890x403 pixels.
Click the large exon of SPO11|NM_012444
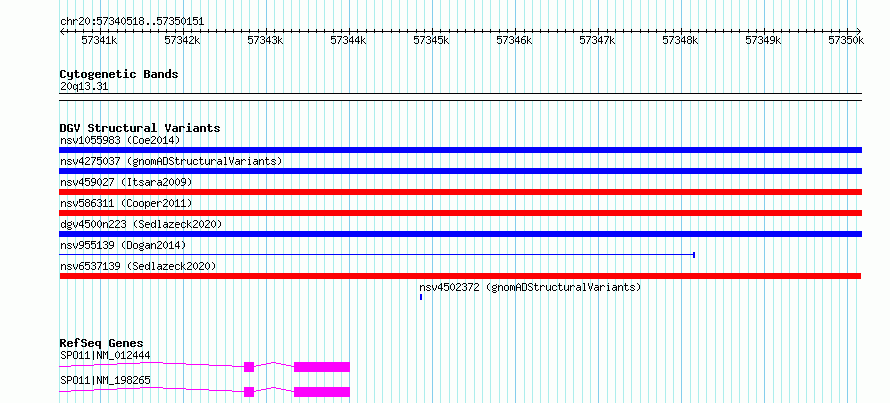(x=322, y=367)
